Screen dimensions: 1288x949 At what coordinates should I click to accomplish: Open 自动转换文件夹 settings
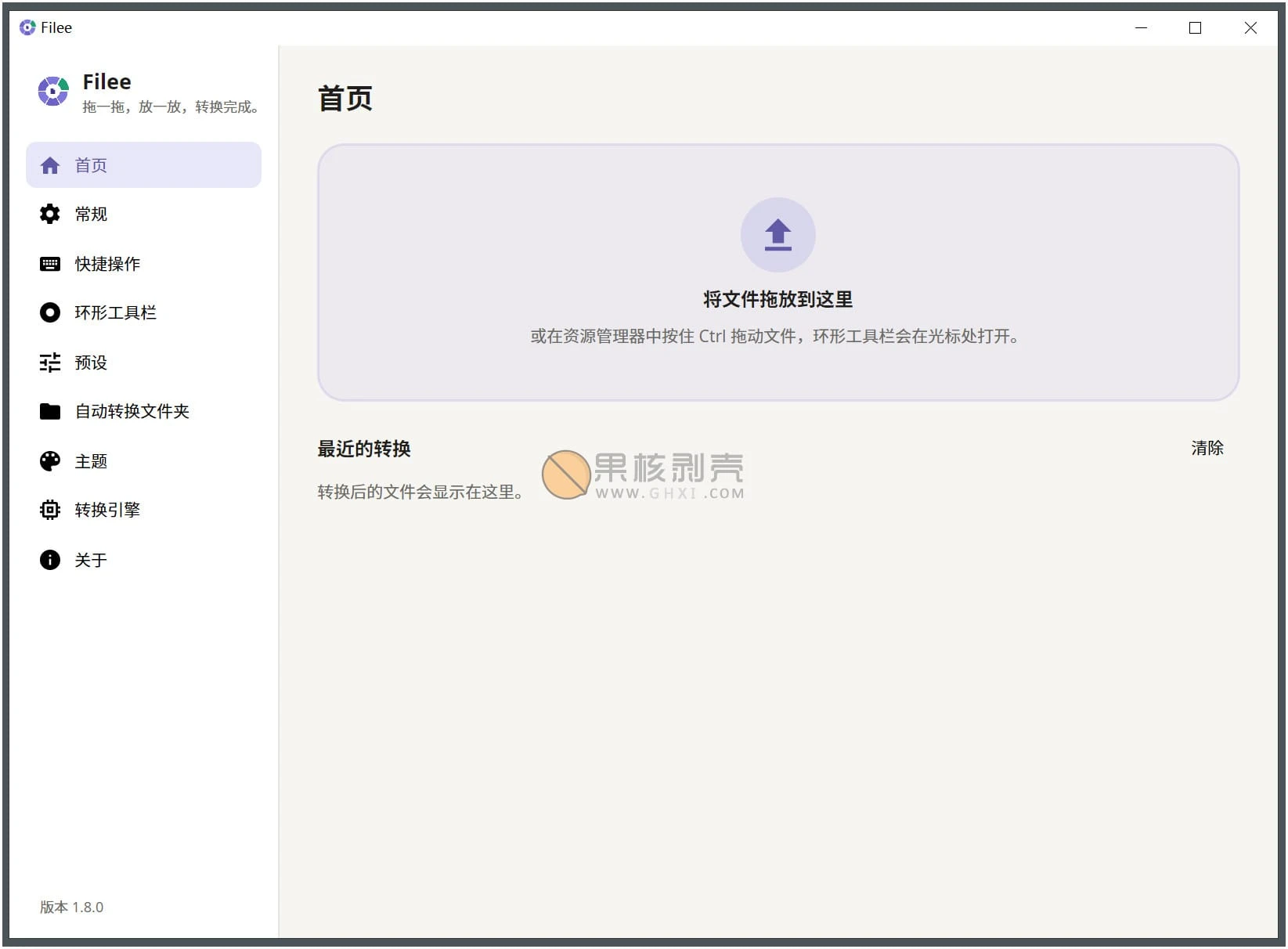(143, 411)
